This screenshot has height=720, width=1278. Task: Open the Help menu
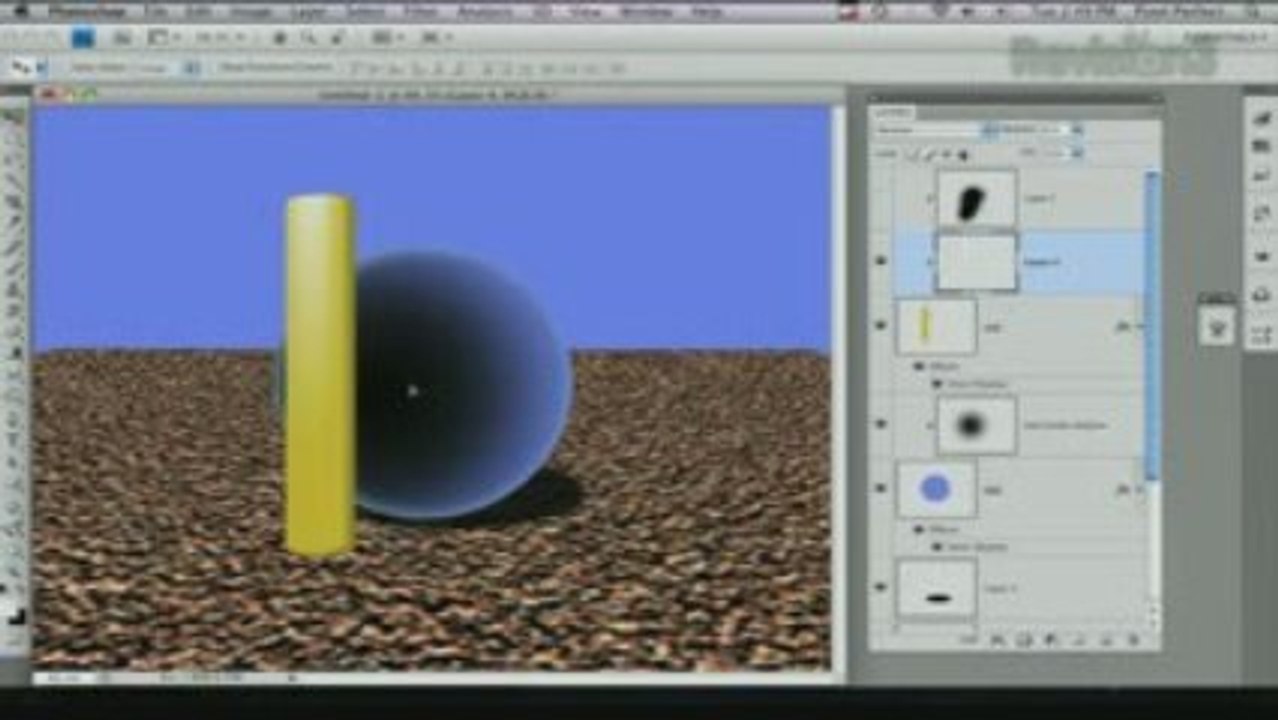(x=706, y=11)
